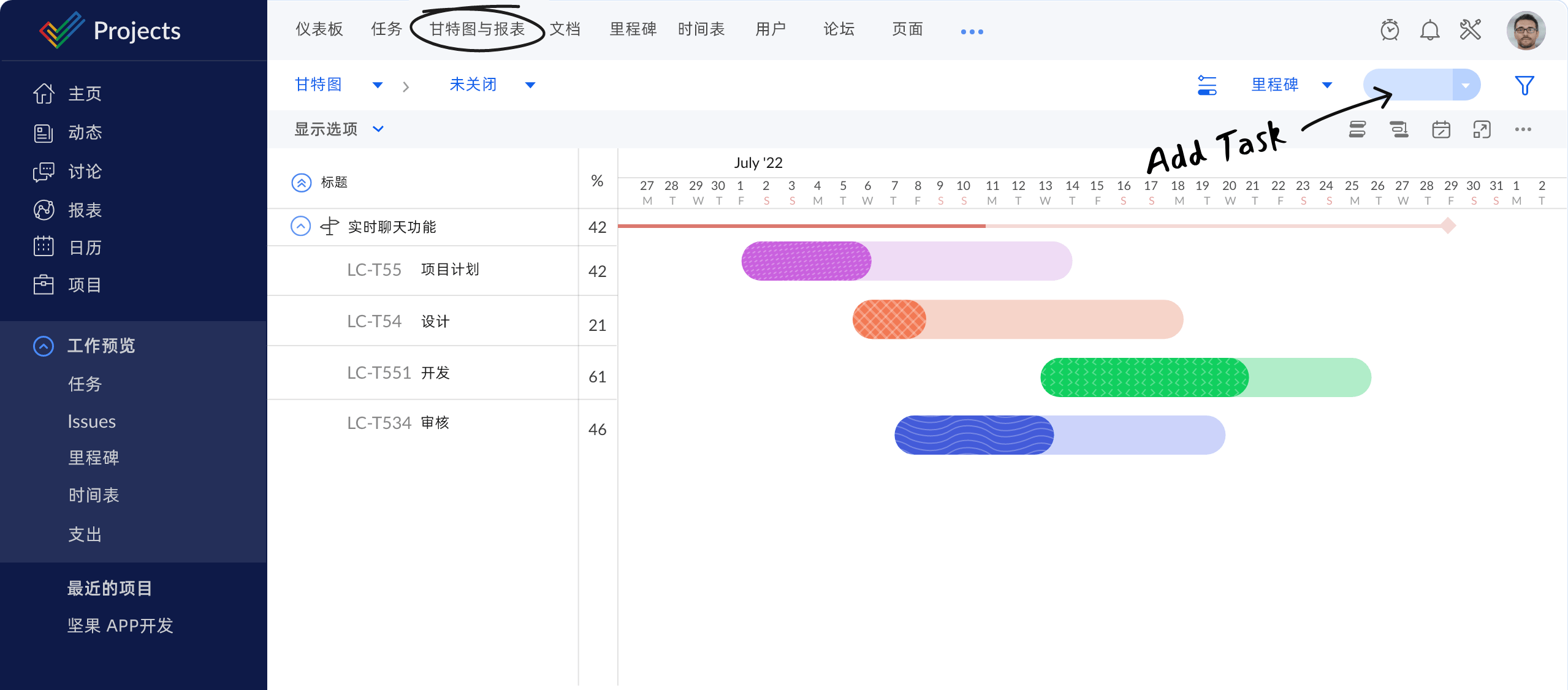Click the timer stopwatch icon
Image resolution: width=1568 pixels, height=690 pixels.
(1390, 29)
